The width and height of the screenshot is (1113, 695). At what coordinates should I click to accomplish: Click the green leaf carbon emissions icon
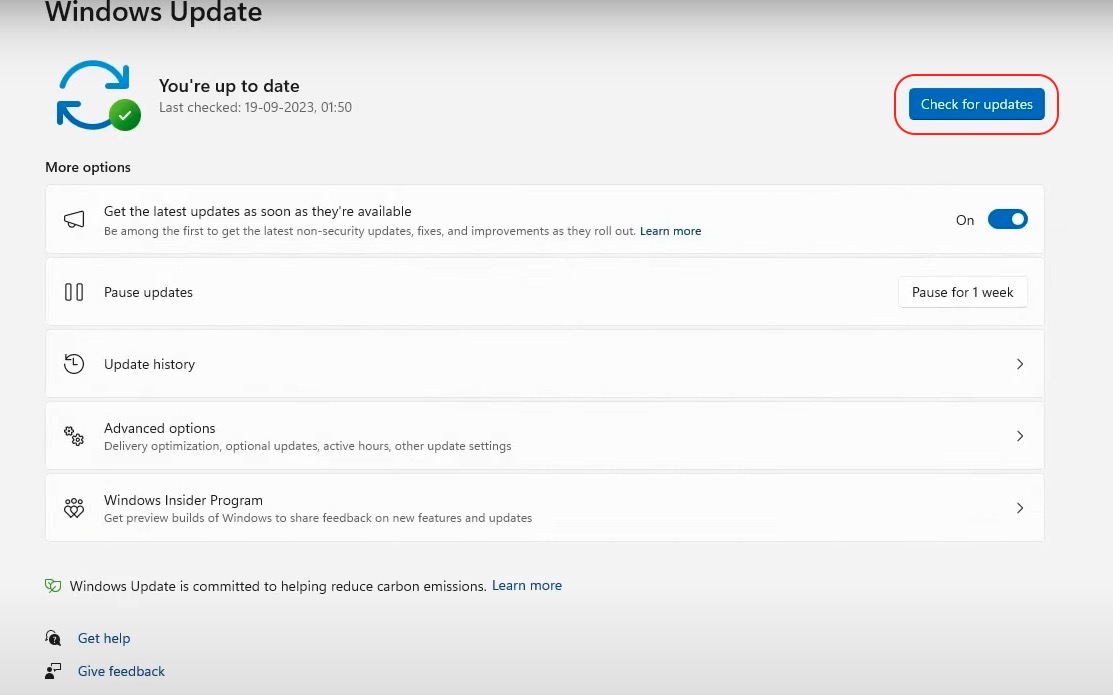coord(53,586)
